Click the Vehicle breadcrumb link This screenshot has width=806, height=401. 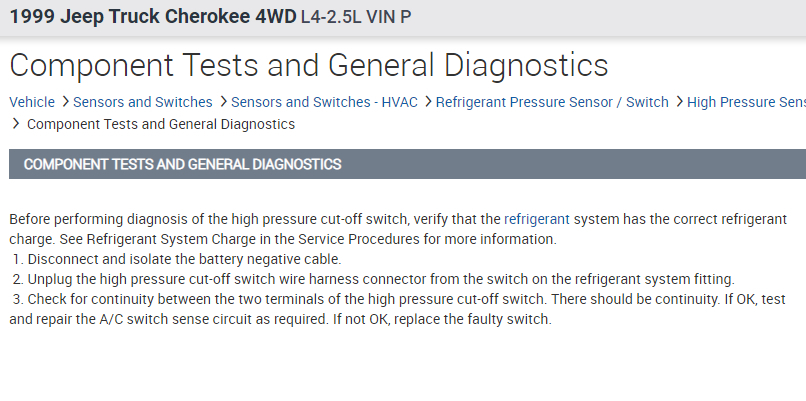(33, 102)
